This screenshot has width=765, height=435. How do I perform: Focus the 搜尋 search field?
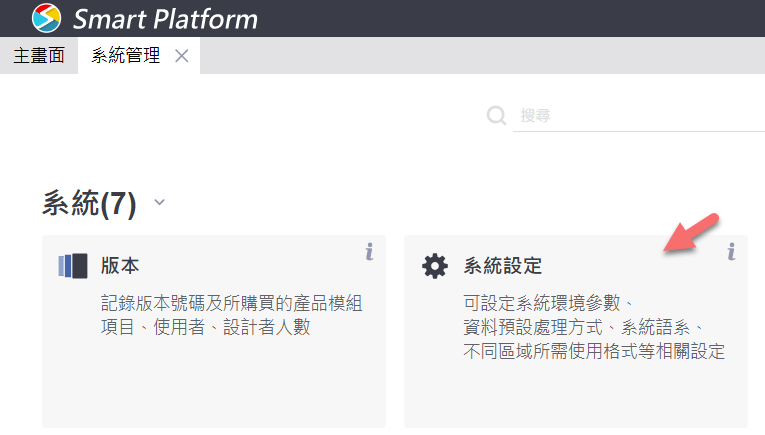(x=639, y=116)
